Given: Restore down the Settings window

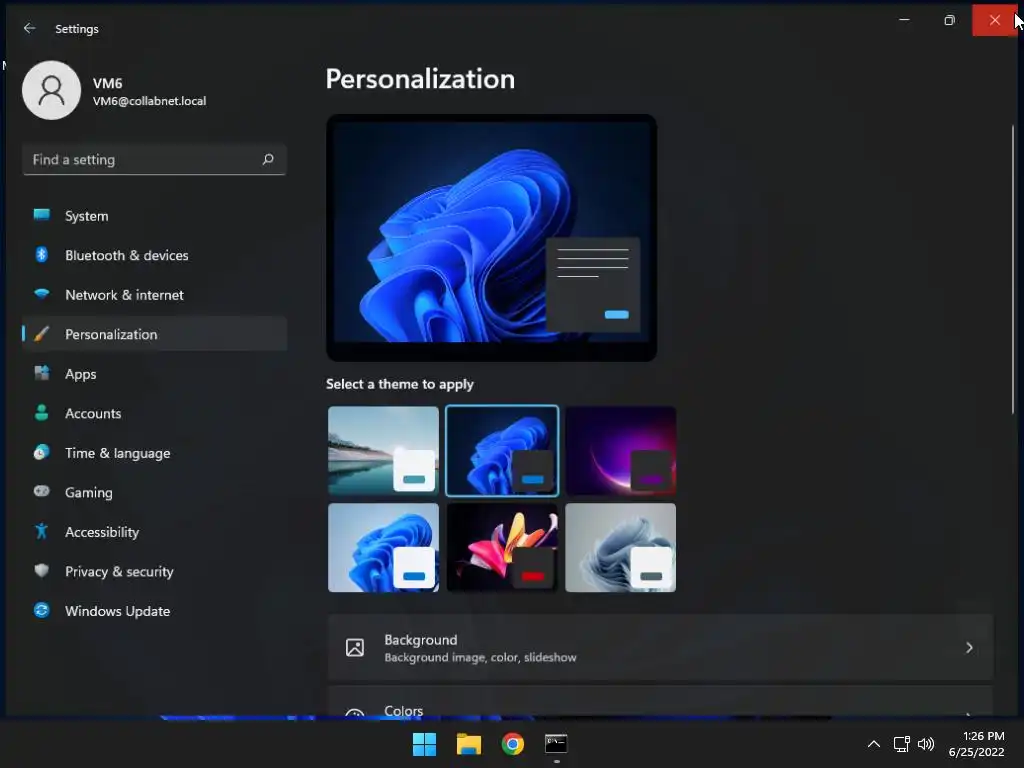Looking at the screenshot, I should point(950,20).
